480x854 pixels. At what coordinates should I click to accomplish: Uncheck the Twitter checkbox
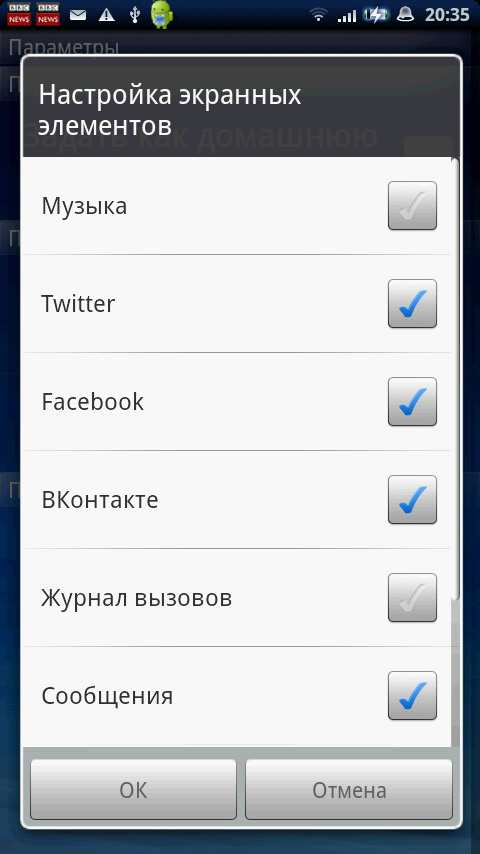tap(412, 303)
